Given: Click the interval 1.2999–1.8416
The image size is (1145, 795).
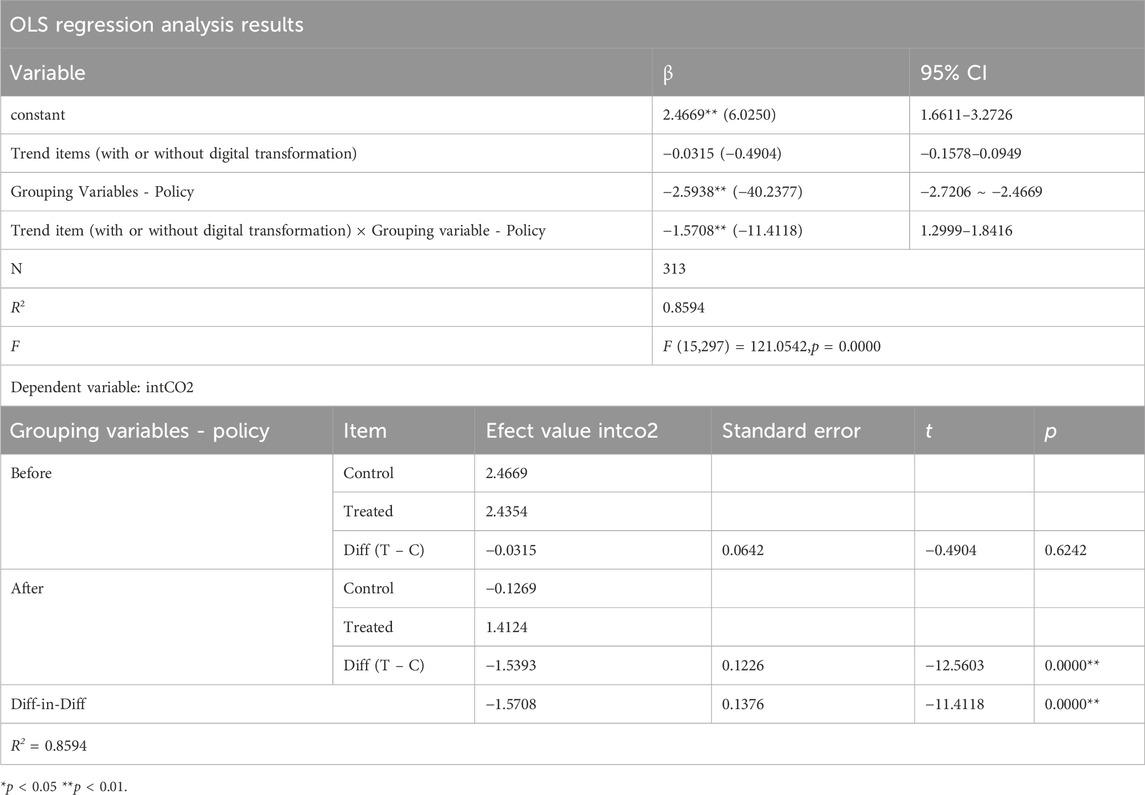Looking at the screenshot, I should tap(966, 231).
